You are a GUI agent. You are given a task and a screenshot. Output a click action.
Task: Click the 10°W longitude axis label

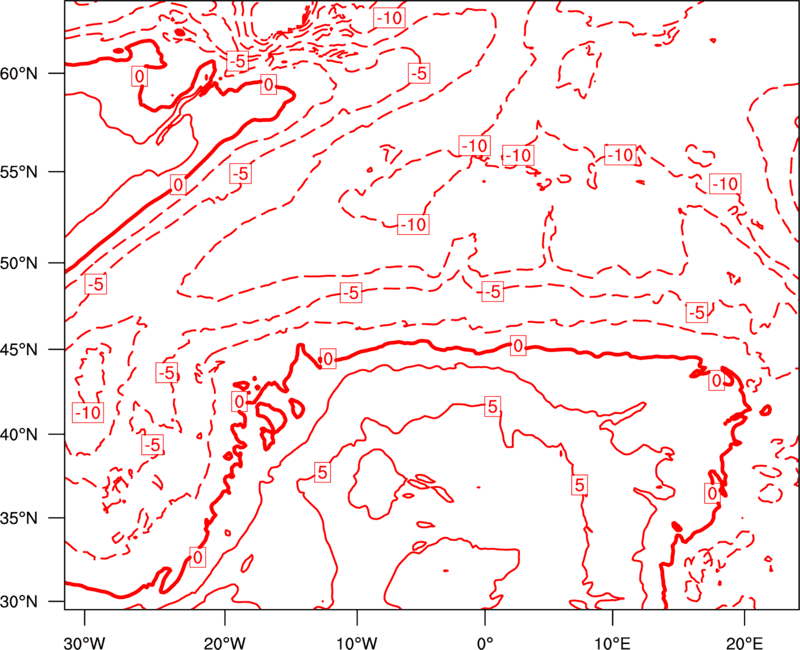click(357, 643)
